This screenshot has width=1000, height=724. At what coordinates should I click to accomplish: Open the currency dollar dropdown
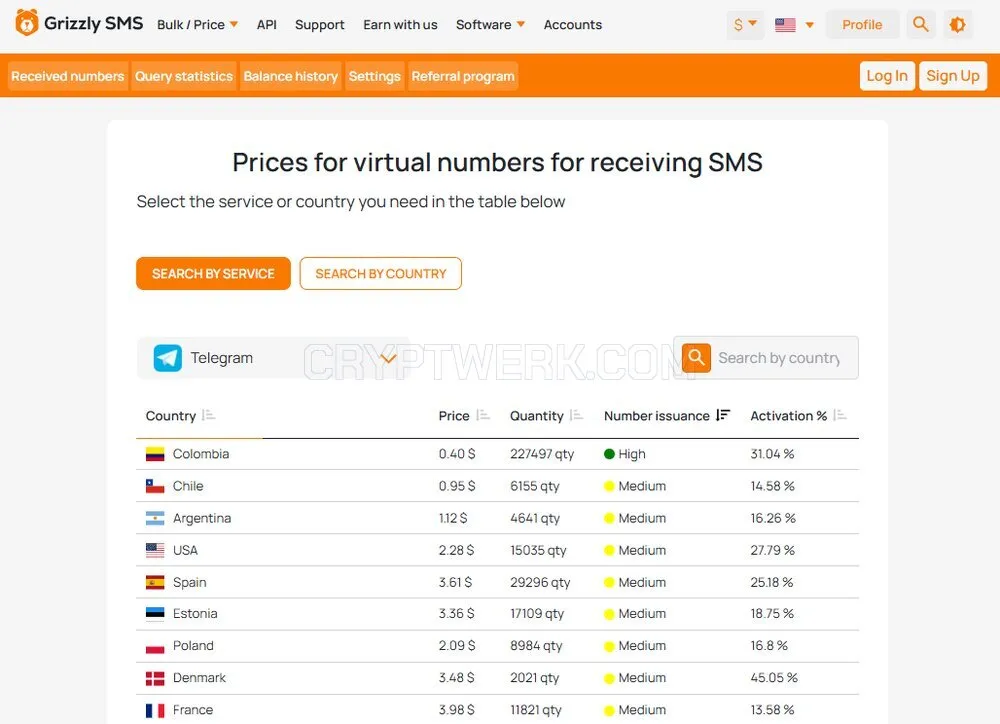point(745,24)
